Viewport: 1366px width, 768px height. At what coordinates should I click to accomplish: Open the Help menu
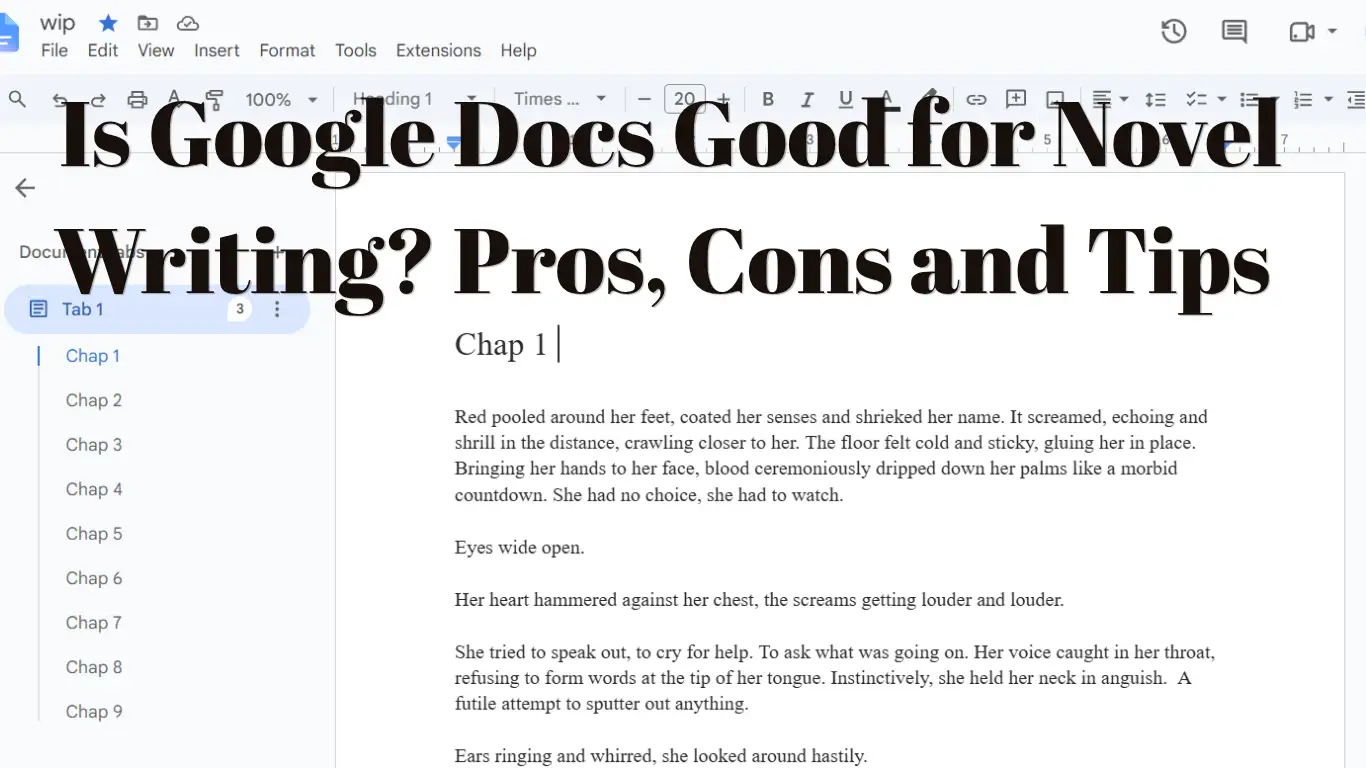518,50
